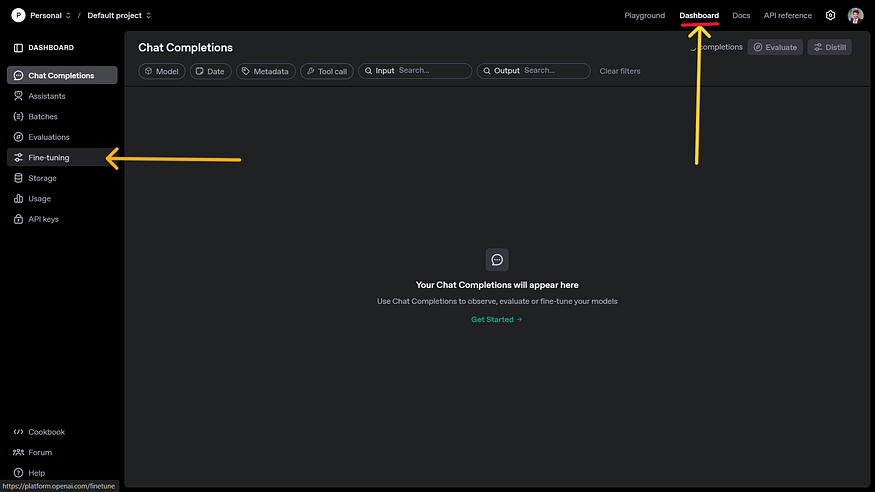This screenshot has width=875, height=492.
Task: Click the Storage database icon
Action: 18,179
